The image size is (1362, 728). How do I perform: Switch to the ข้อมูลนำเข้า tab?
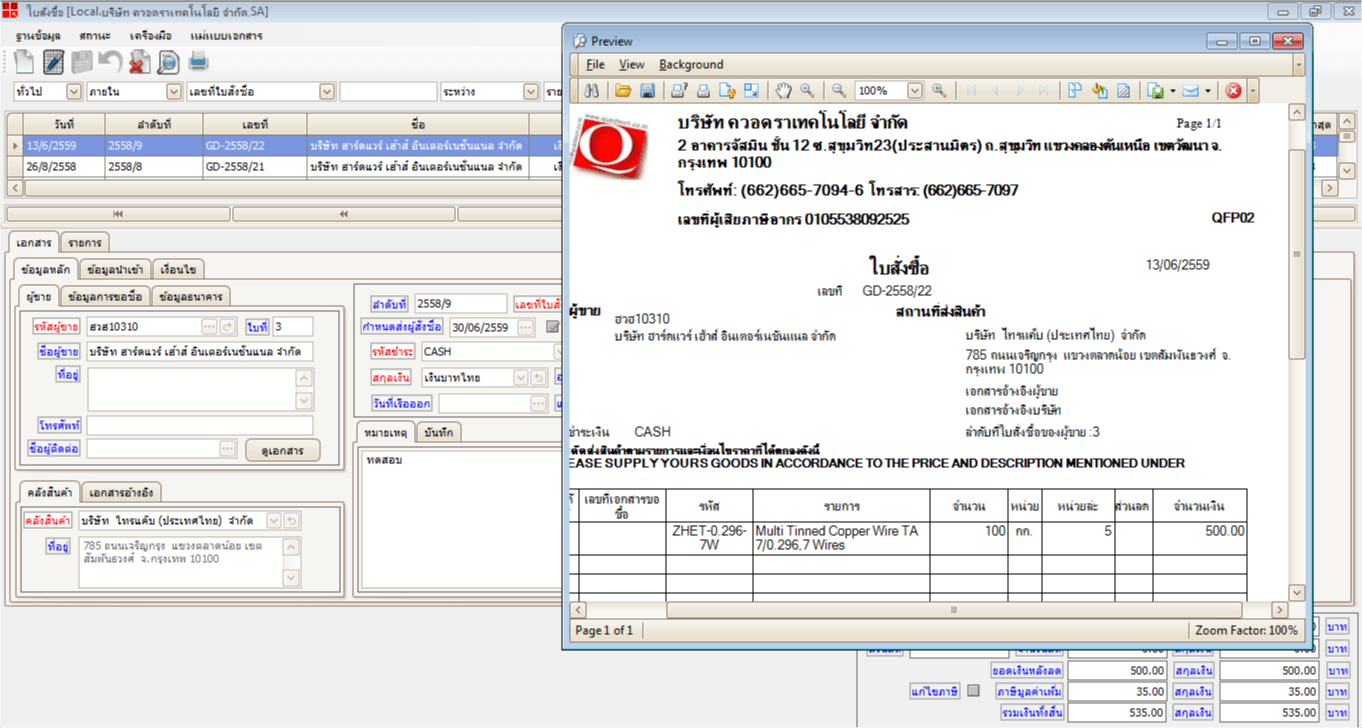117,269
